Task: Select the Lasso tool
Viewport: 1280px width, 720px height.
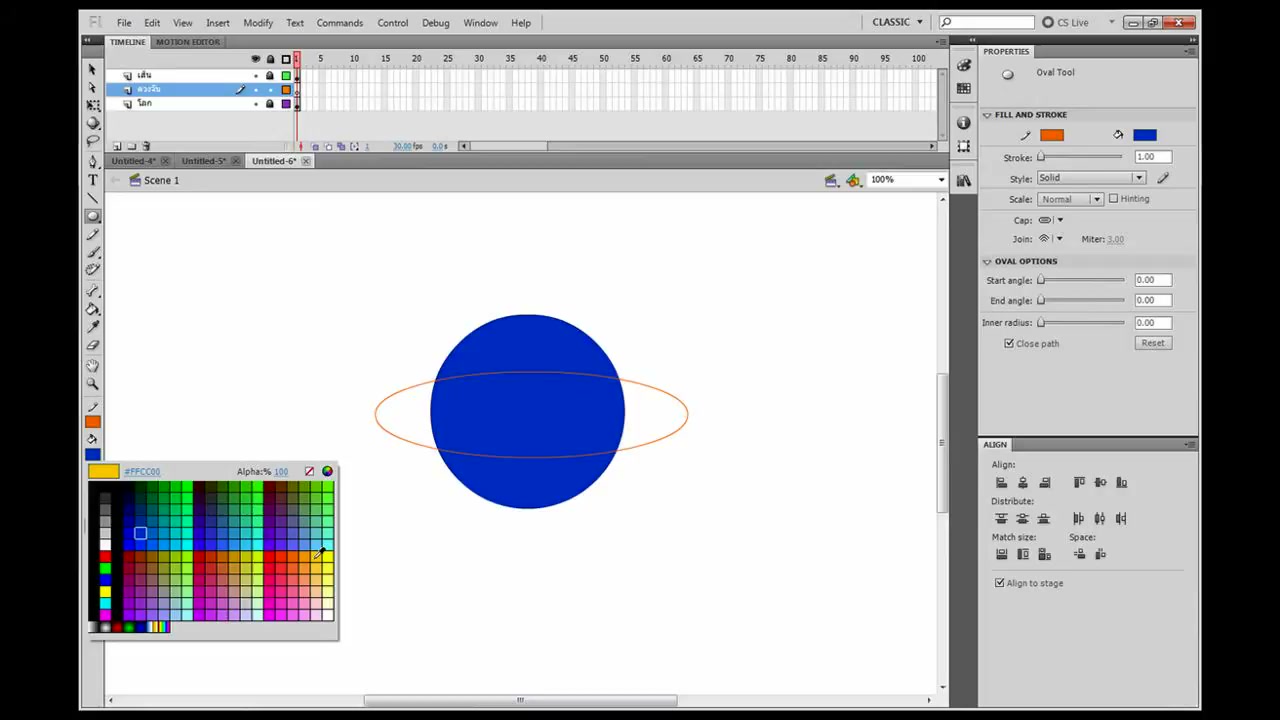Action: tap(92, 142)
